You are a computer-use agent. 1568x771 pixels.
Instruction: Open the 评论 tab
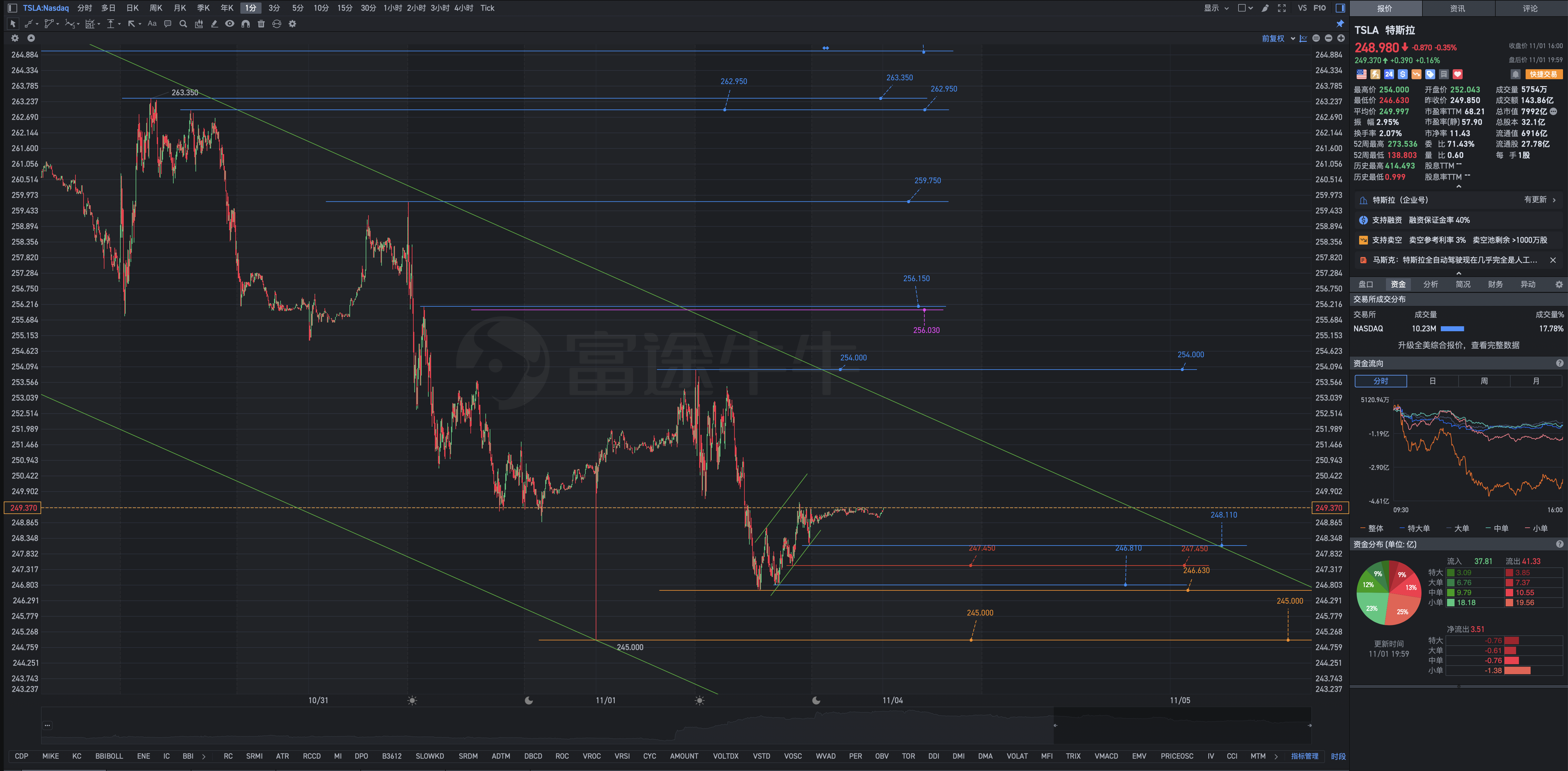[1530, 8]
